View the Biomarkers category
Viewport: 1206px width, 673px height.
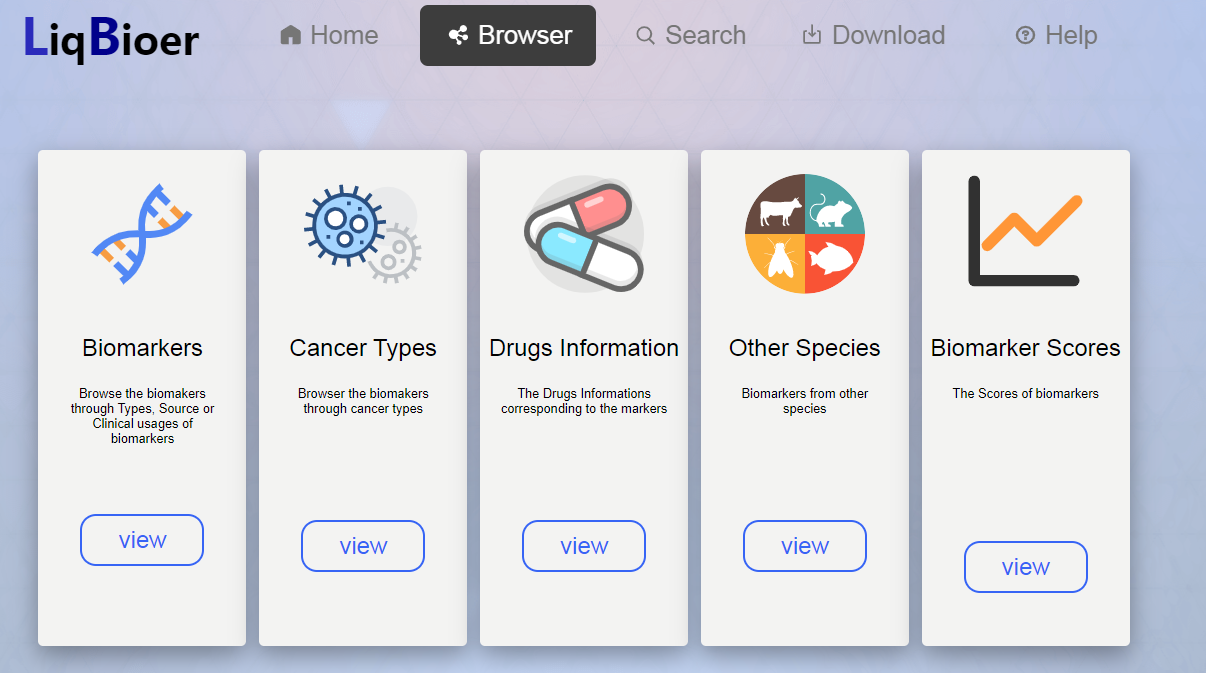point(142,540)
